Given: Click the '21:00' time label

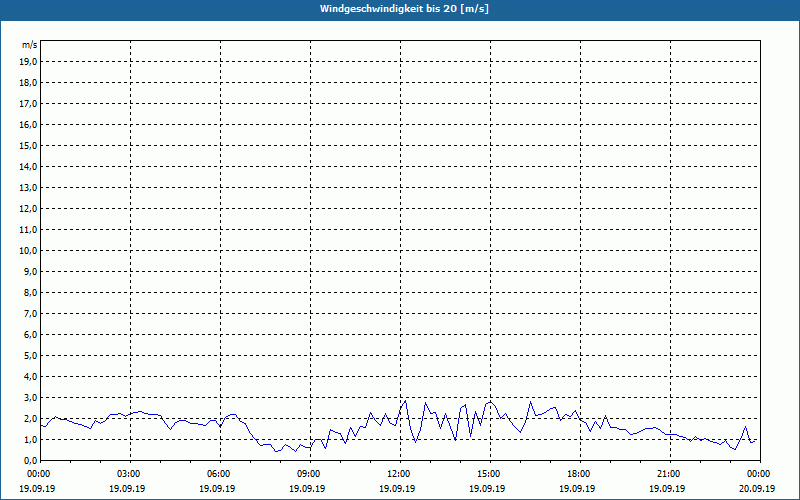Looking at the screenshot, I should pyautogui.click(x=670, y=474).
